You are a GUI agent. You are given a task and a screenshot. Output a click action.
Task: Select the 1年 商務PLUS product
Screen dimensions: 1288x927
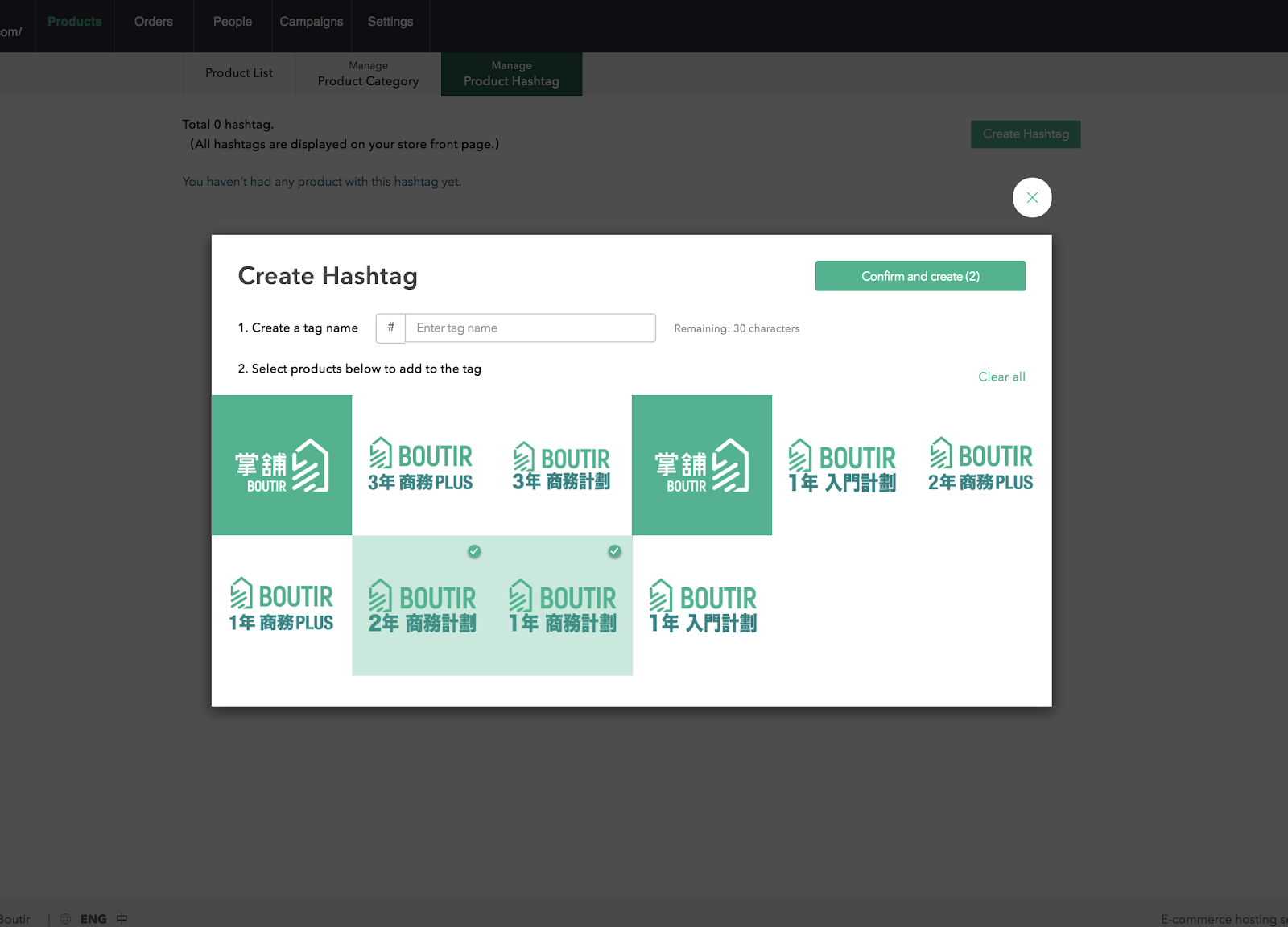282,605
